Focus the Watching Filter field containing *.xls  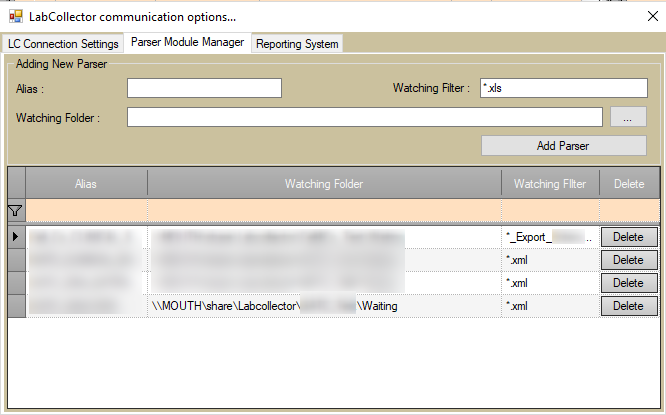click(x=564, y=88)
